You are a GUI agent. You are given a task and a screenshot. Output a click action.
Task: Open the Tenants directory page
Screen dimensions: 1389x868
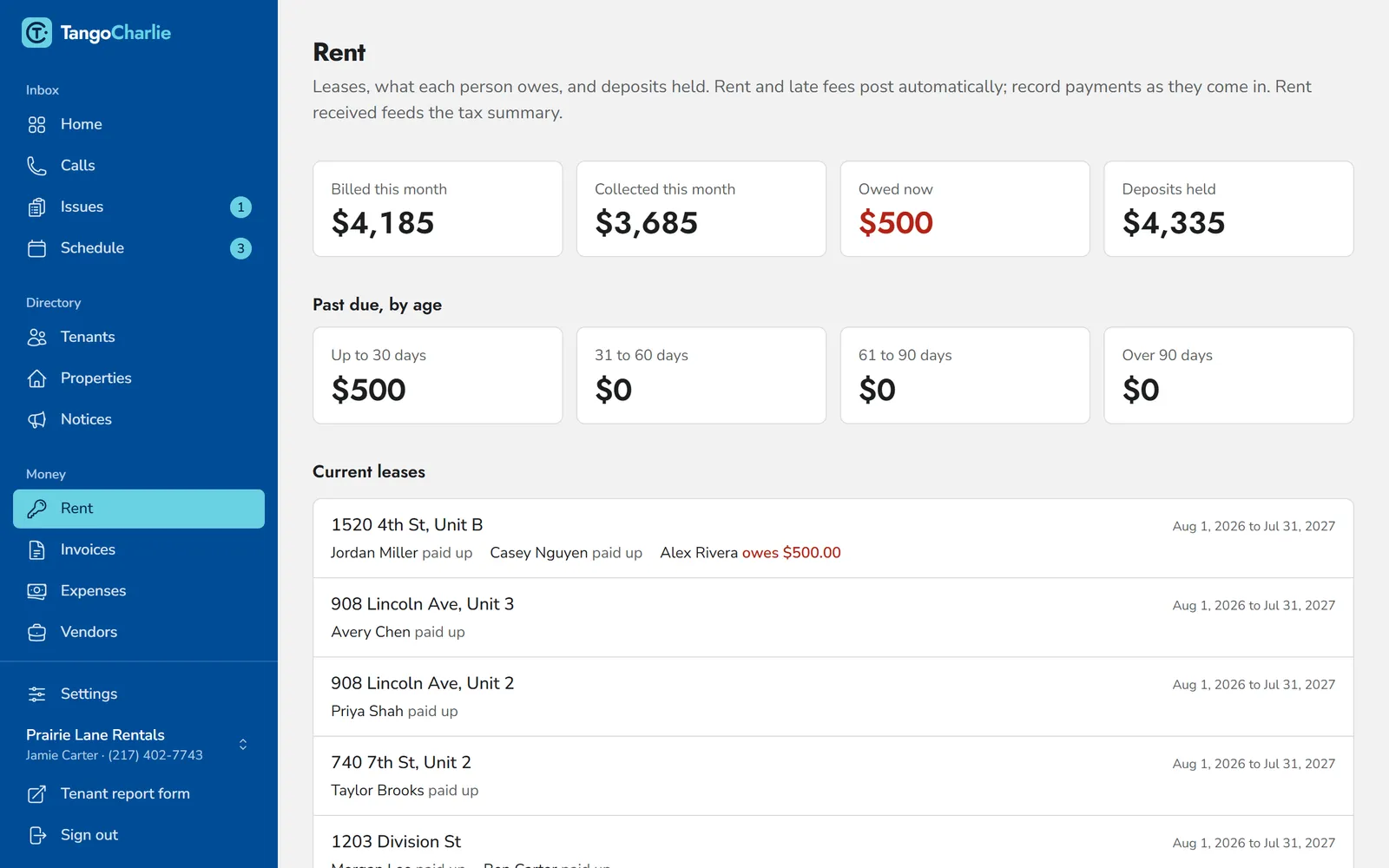click(139, 337)
